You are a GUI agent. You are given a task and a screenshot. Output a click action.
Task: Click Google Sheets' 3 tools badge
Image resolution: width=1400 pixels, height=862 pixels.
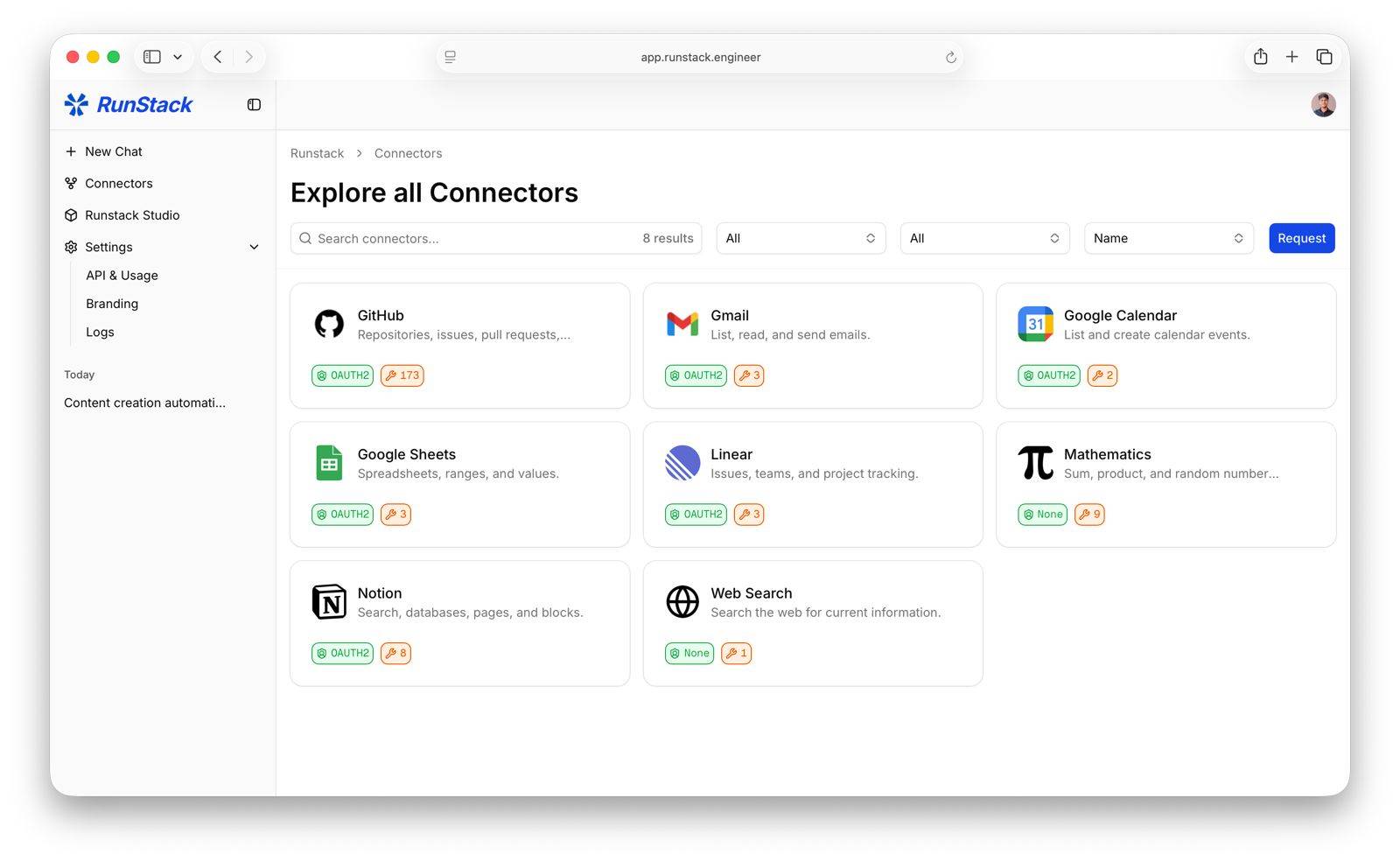[395, 515]
